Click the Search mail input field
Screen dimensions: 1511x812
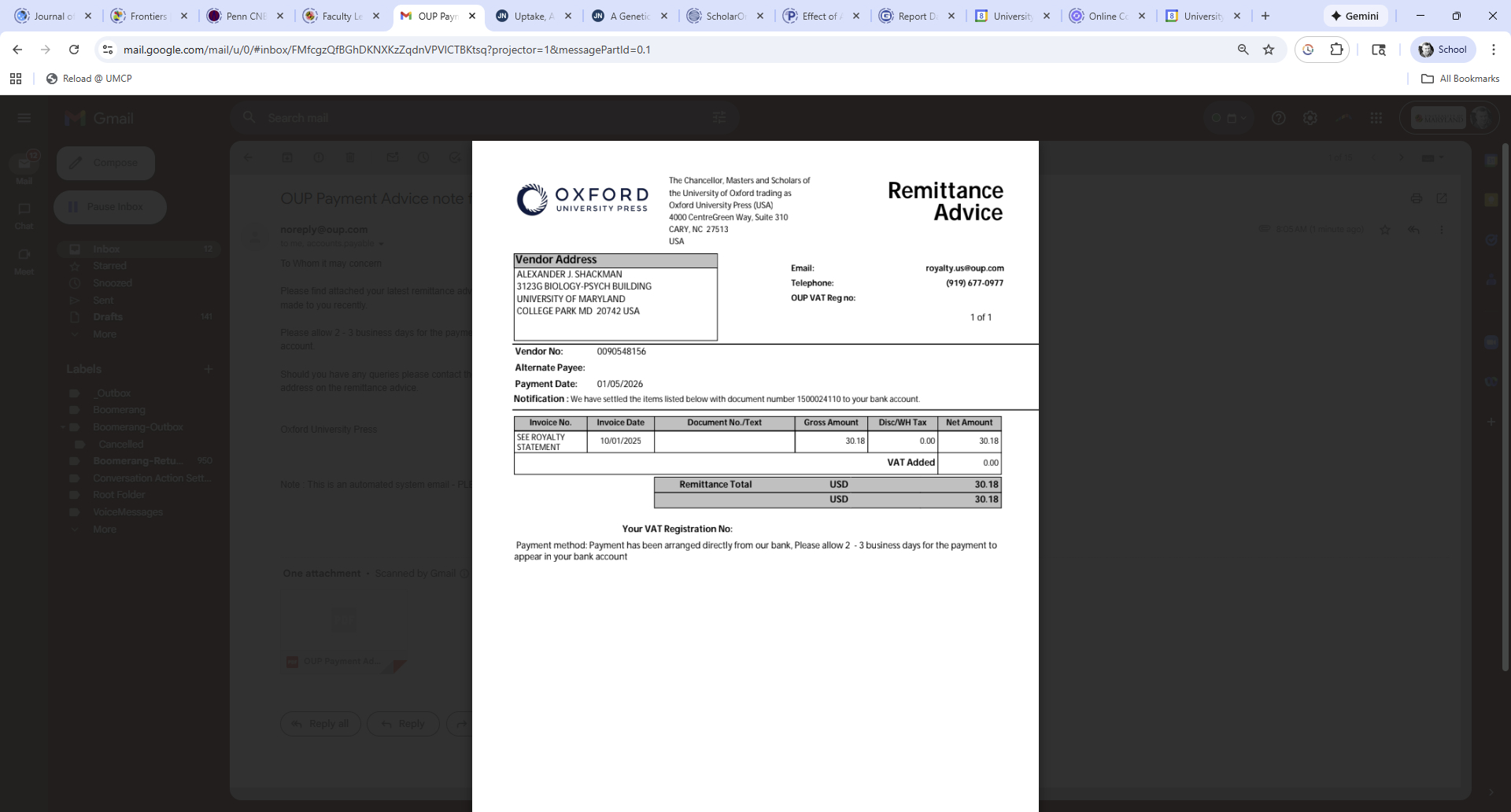(x=472, y=118)
